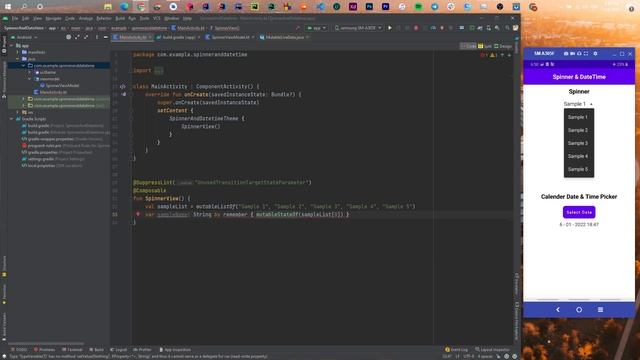Open the Logcat tool window
640x360 pixels.
pyautogui.click(x=118, y=350)
